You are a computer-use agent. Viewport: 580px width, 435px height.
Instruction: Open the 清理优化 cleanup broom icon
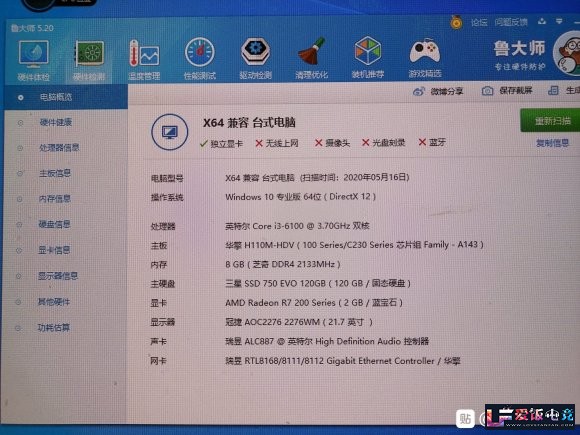(311, 58)
